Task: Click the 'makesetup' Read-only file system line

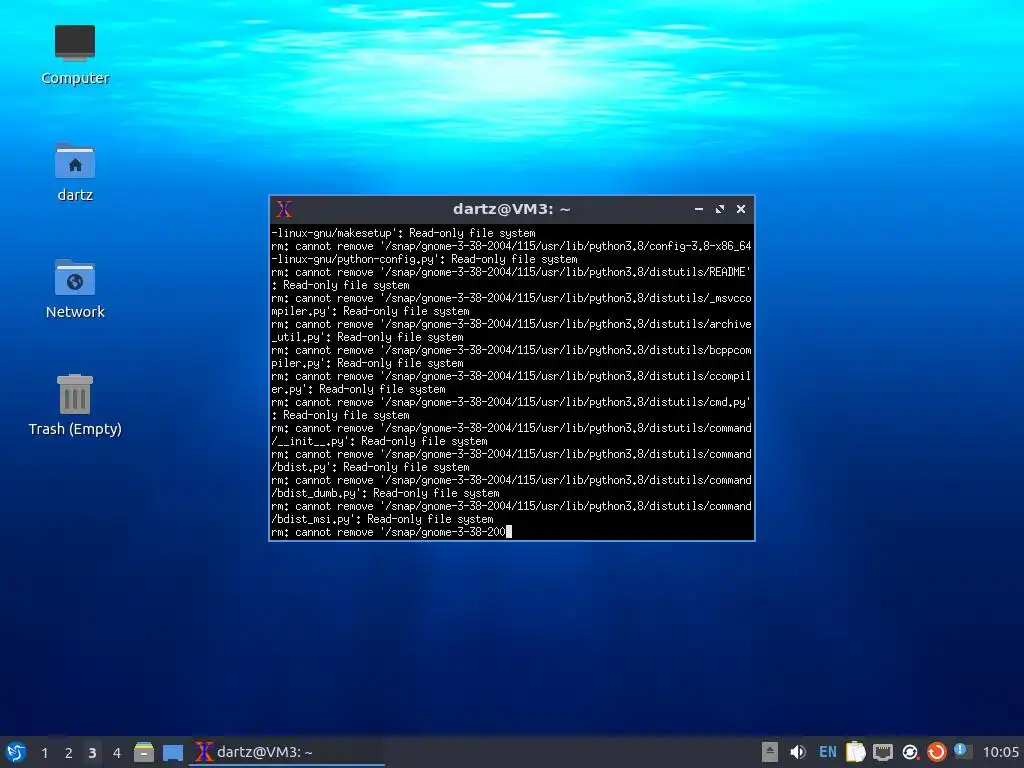Action: (403, 233)
